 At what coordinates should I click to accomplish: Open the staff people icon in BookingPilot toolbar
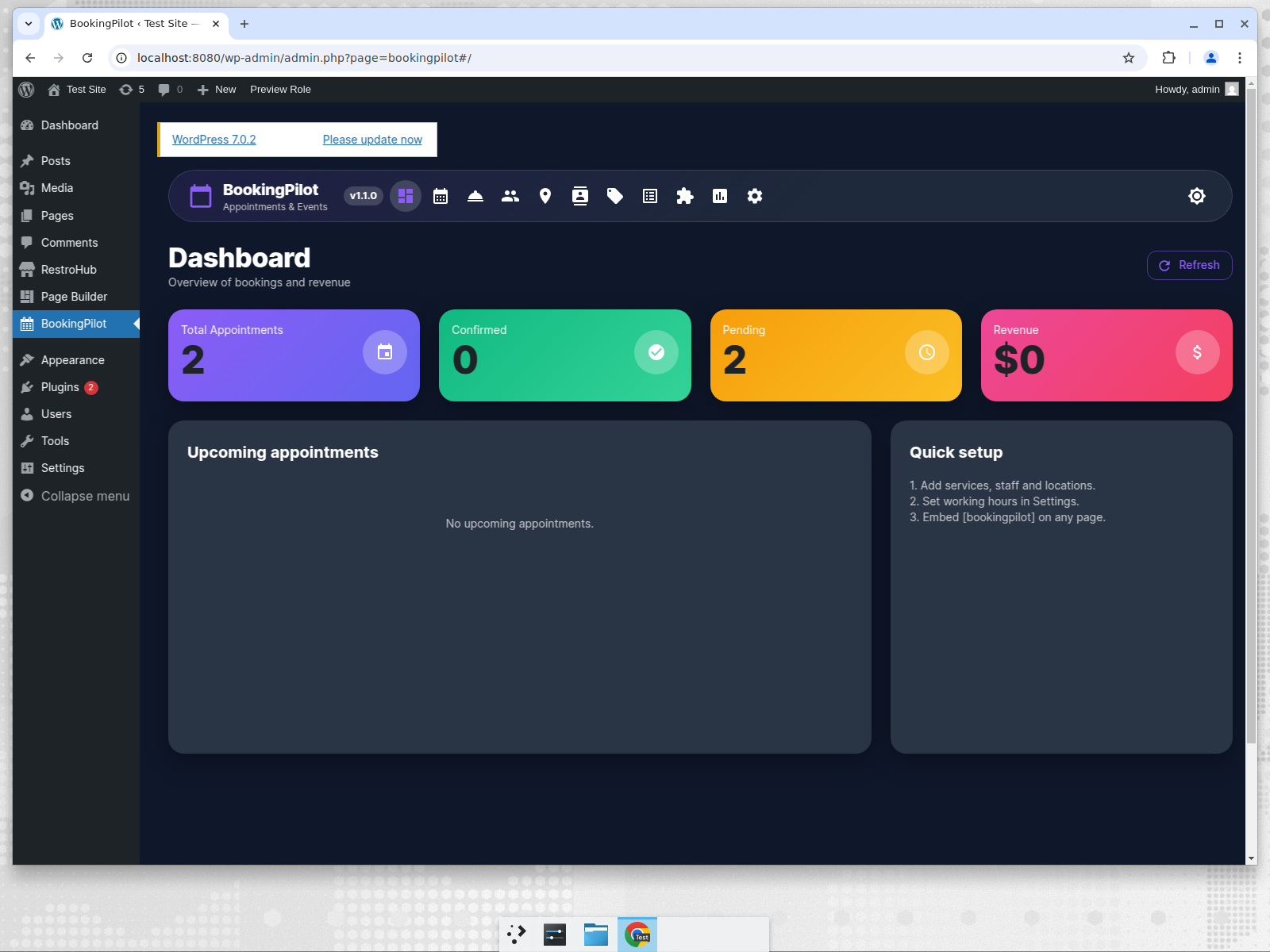point(510,196)
